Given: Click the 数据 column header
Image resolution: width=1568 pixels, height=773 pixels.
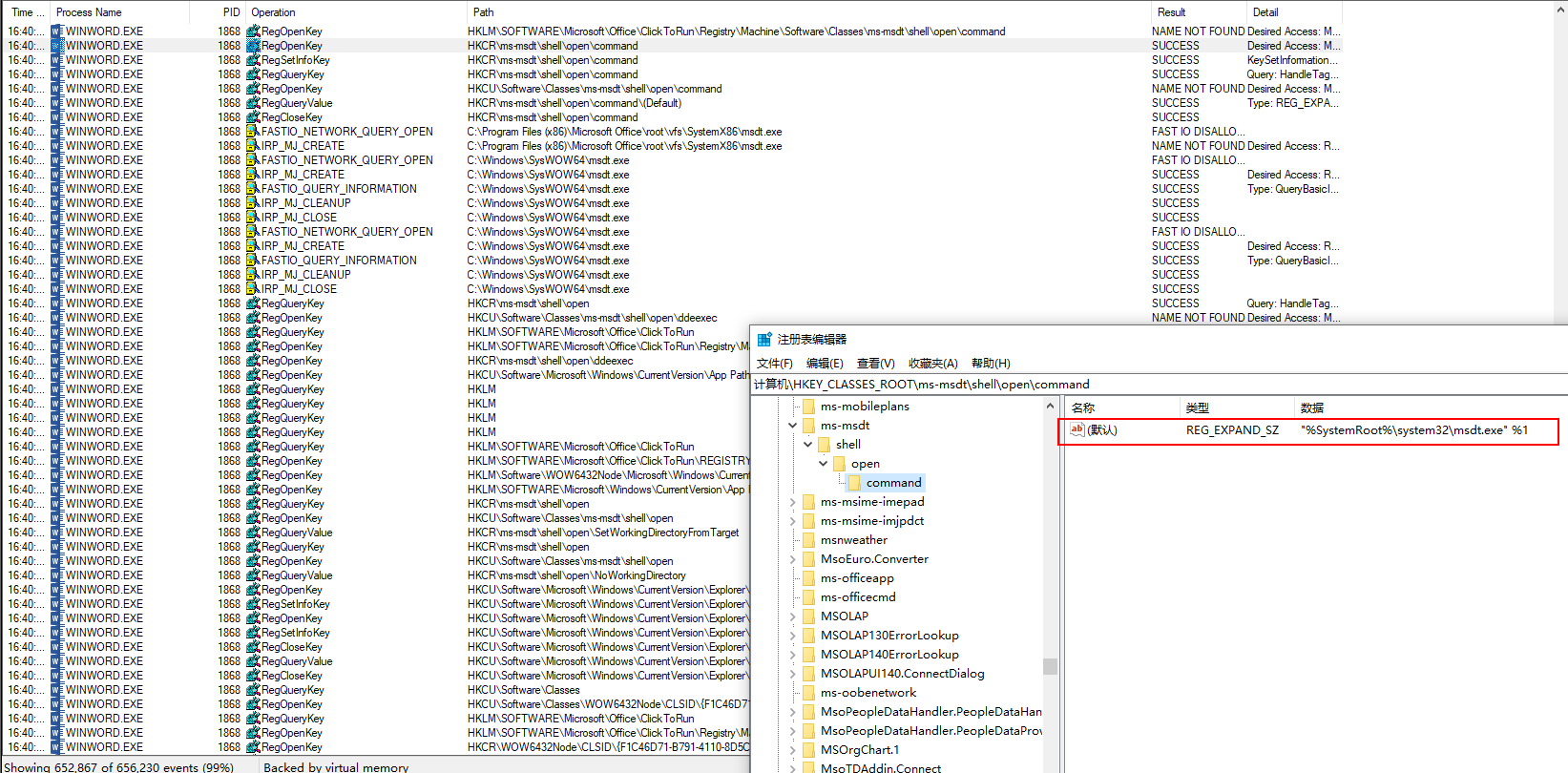Looking at the screenshot, I should coord(1430,407).
